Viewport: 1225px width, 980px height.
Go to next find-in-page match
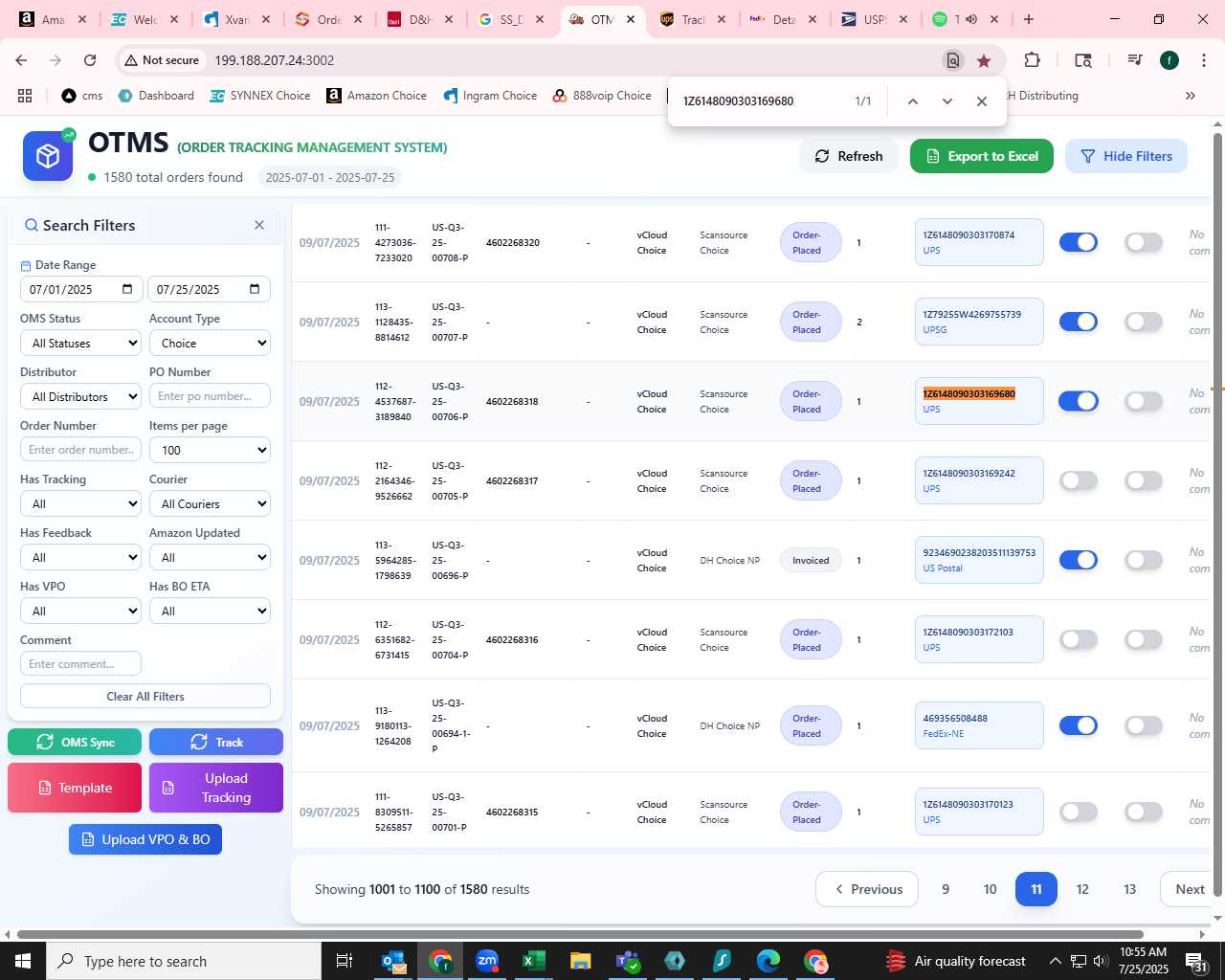pos(947,101)
